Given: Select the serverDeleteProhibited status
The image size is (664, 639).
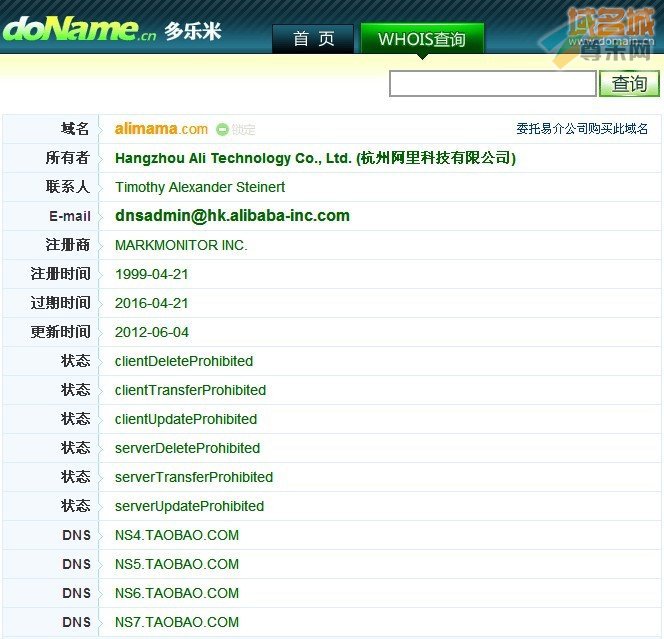Looking at the screenshot, I should [x=187, y=448].
